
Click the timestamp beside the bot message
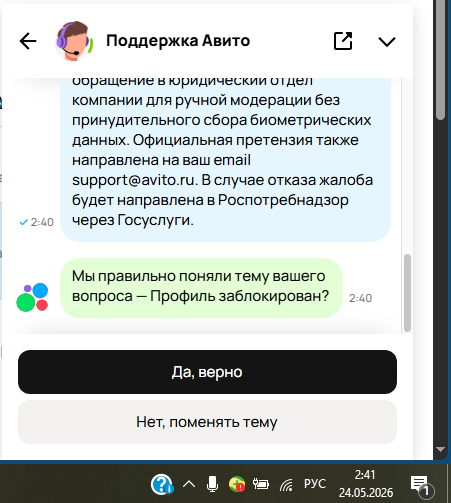pyautogui.click(x=360, y=298)
